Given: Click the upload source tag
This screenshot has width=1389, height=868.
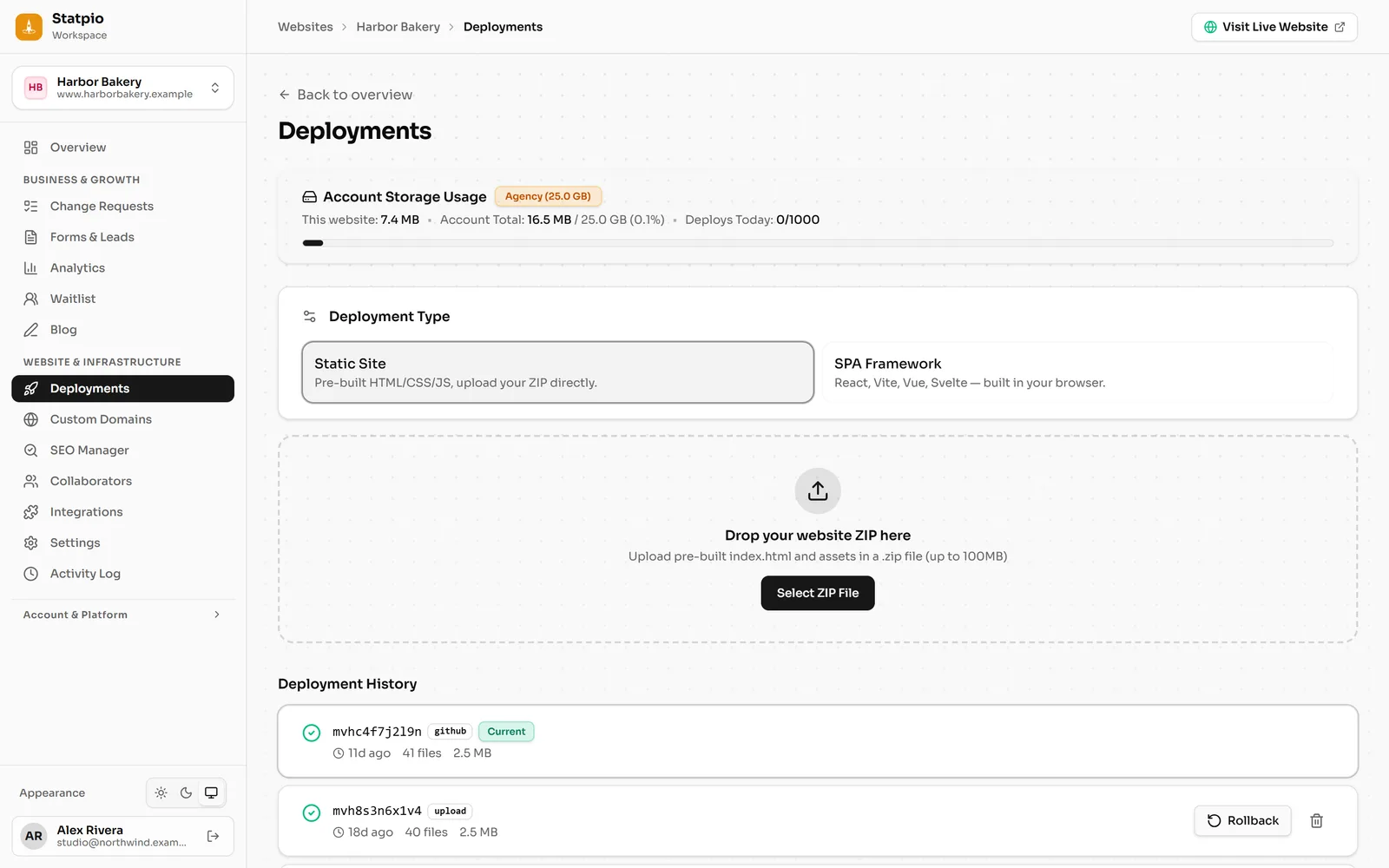Looking at the screenshot, I should pos(450,812).
